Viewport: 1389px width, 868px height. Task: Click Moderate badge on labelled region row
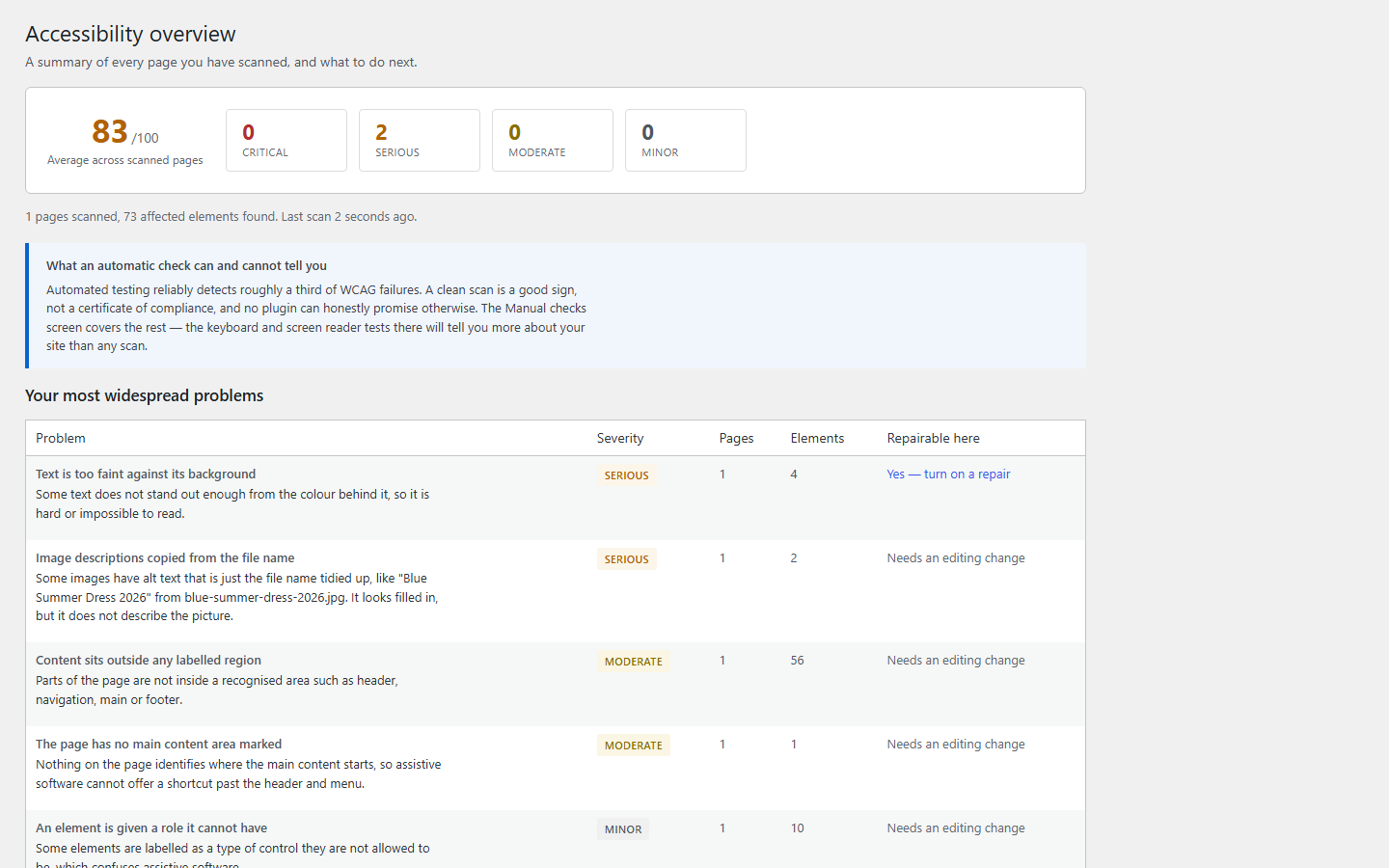click(x=634, y=662)
